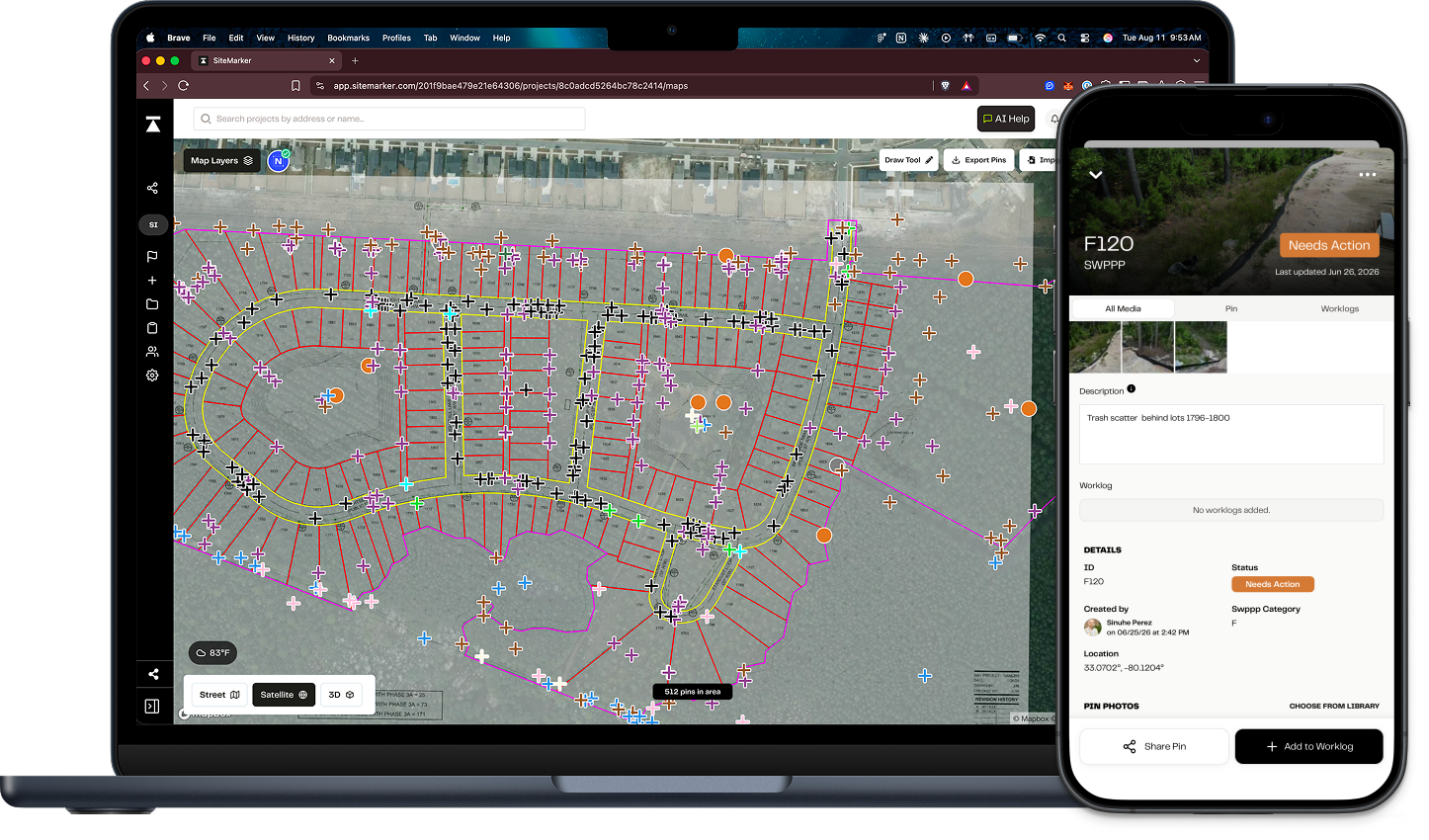
Task: Click the Description info icon on phone
Action: pyautogui.click(x=1132, y=388)
